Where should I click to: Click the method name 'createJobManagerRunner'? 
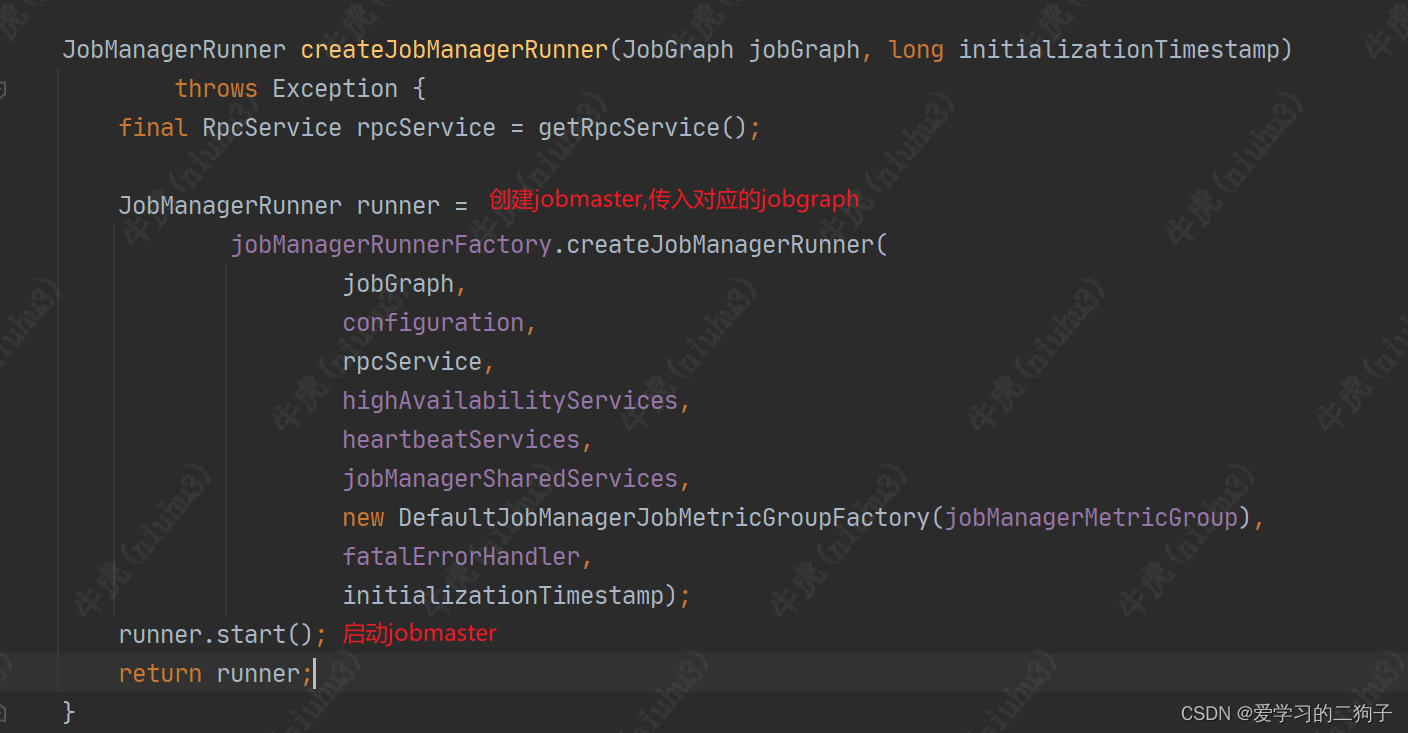[x=453, y=49]
